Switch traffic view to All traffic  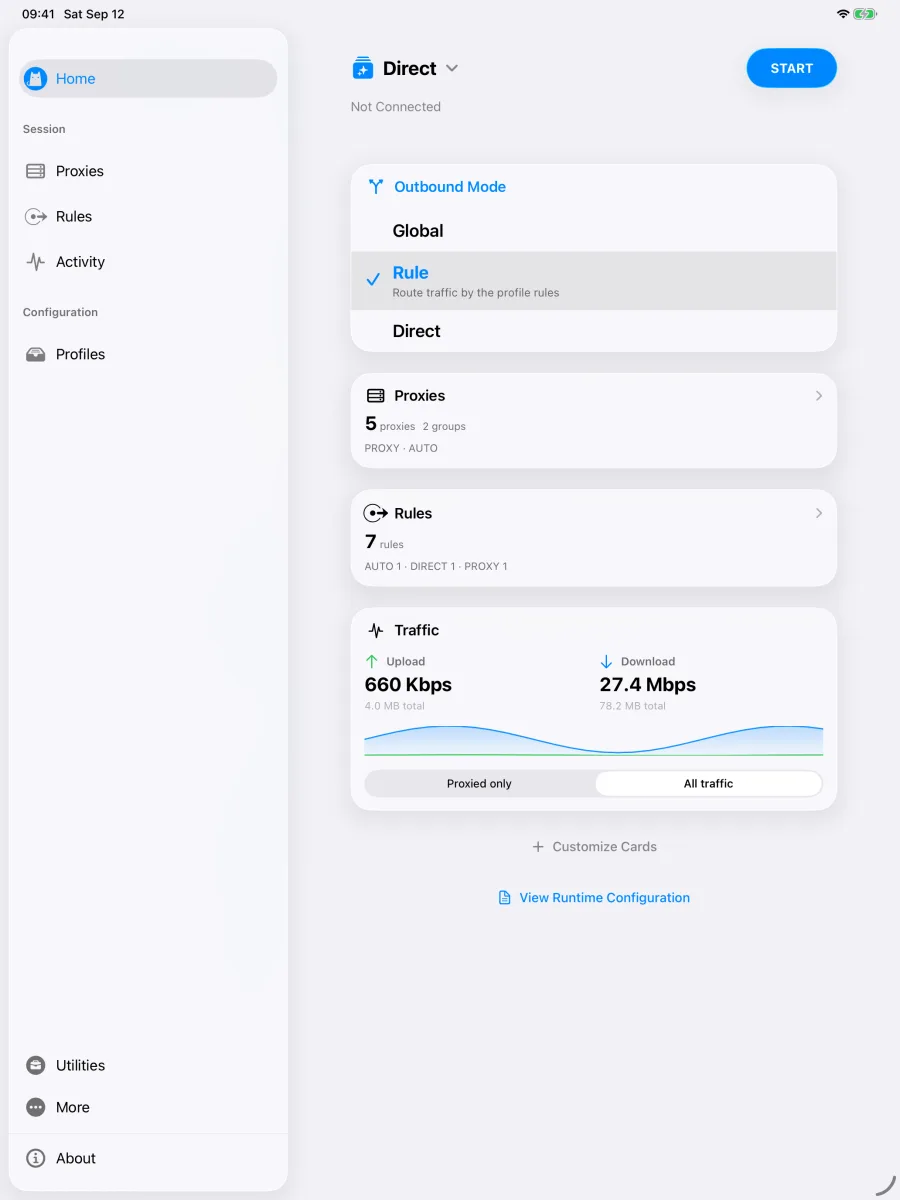point(708,784)
